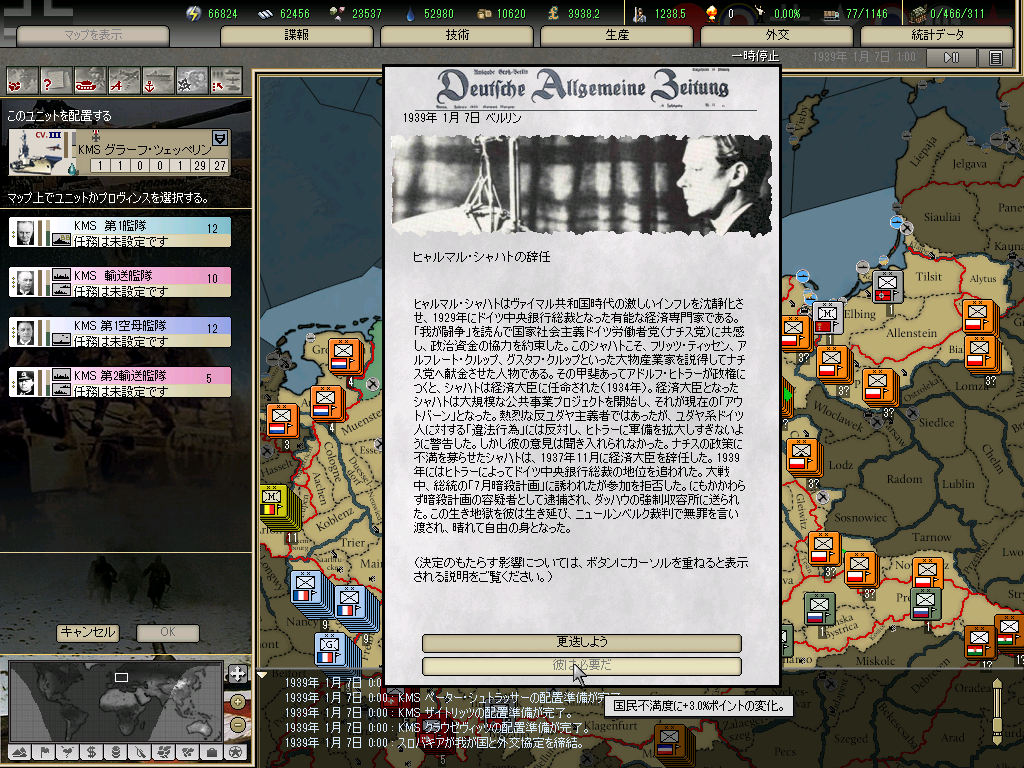Open the 統計データ statistics tab
The image size is (1024, 768).
937,35
